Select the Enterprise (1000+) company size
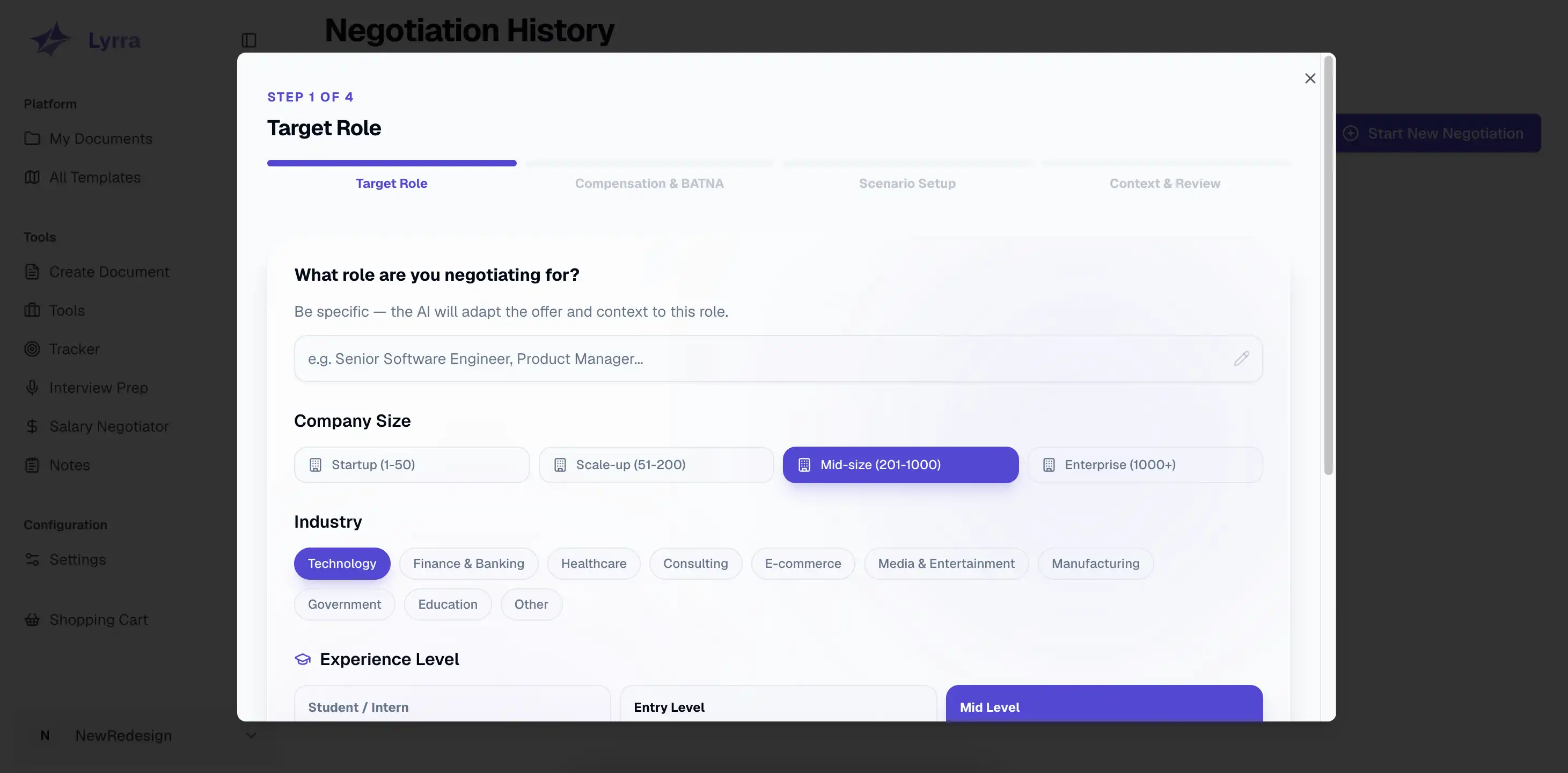1568x773 pixels. pyautogui.click(x=1145, y=464)
